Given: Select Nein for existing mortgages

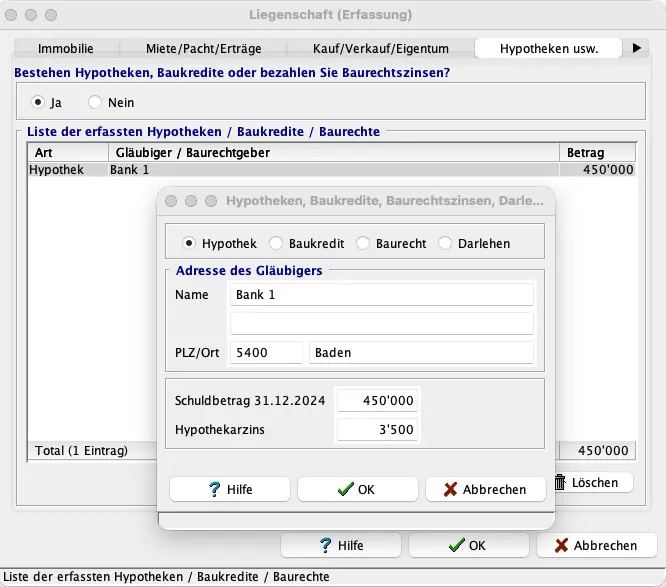Looking at the screenshot, I should (96, 102).
